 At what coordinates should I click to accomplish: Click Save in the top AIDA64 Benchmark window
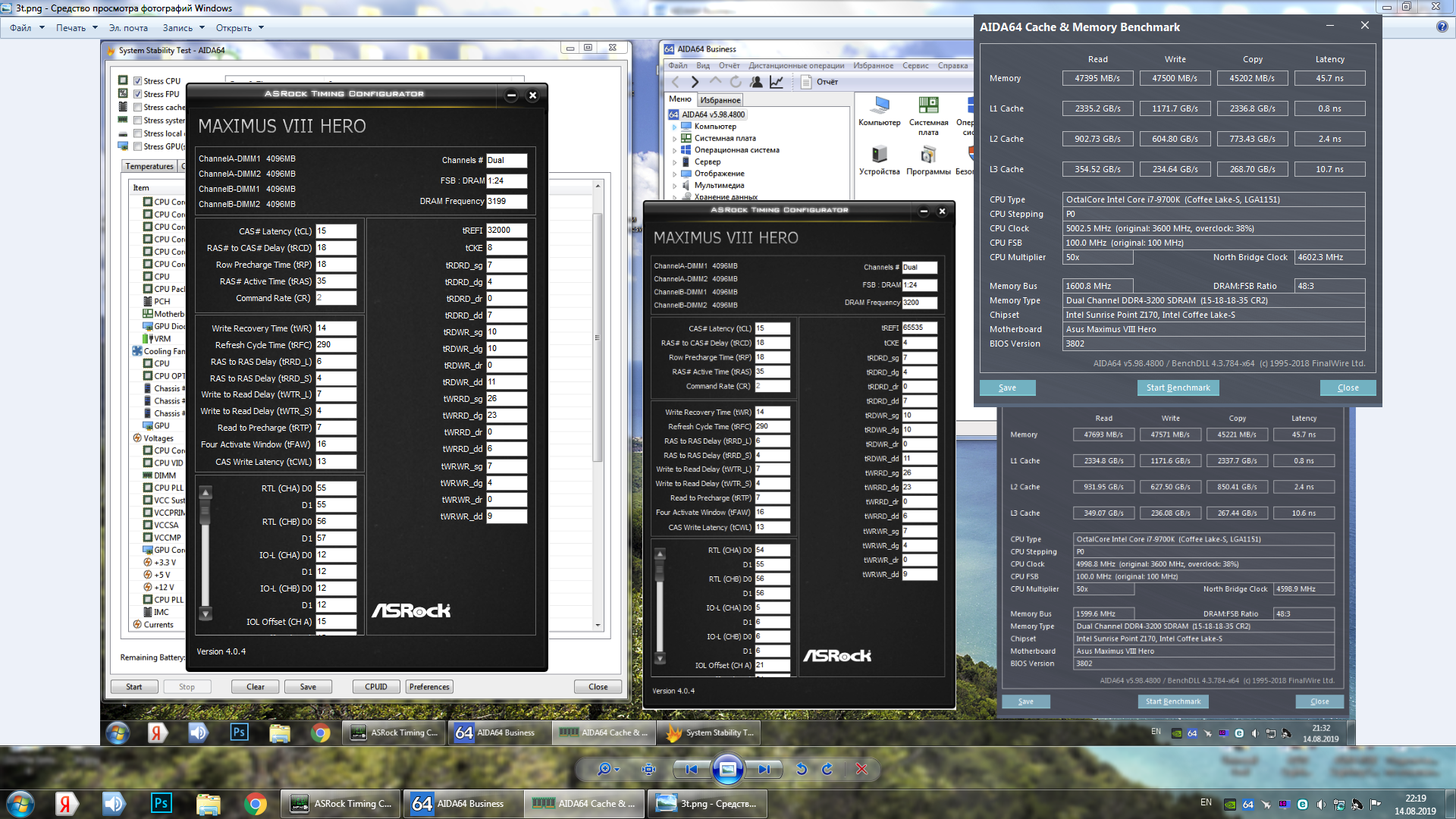(1007, 388)
